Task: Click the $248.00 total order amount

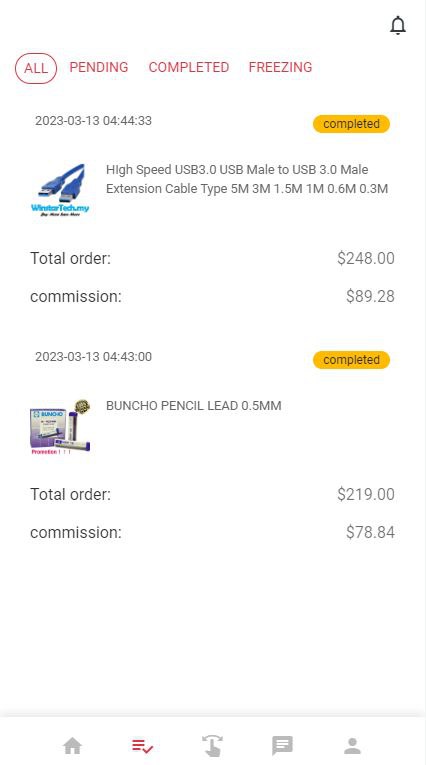Action: (365, 258)
